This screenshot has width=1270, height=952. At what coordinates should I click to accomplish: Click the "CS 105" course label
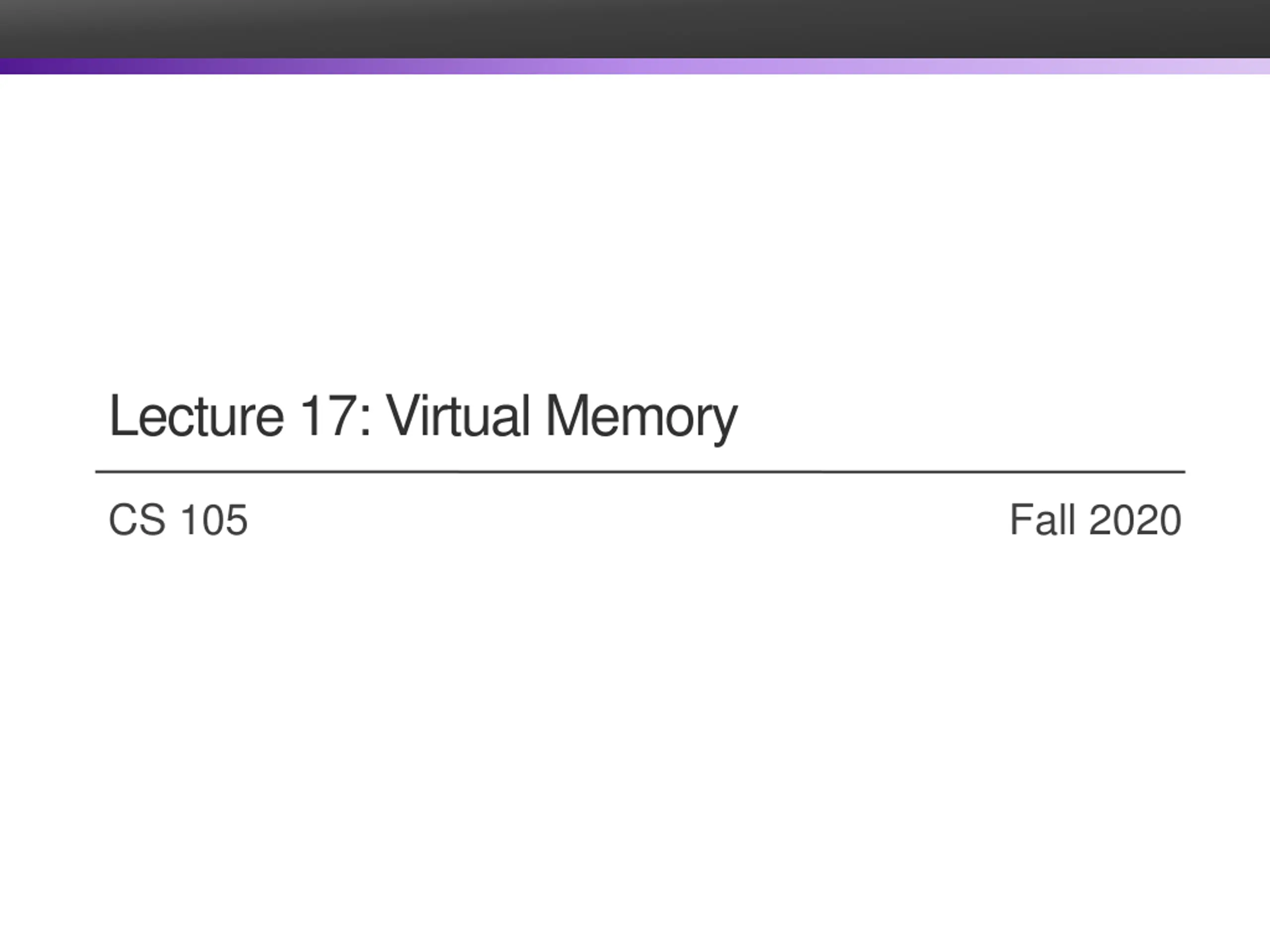[178, 520]
